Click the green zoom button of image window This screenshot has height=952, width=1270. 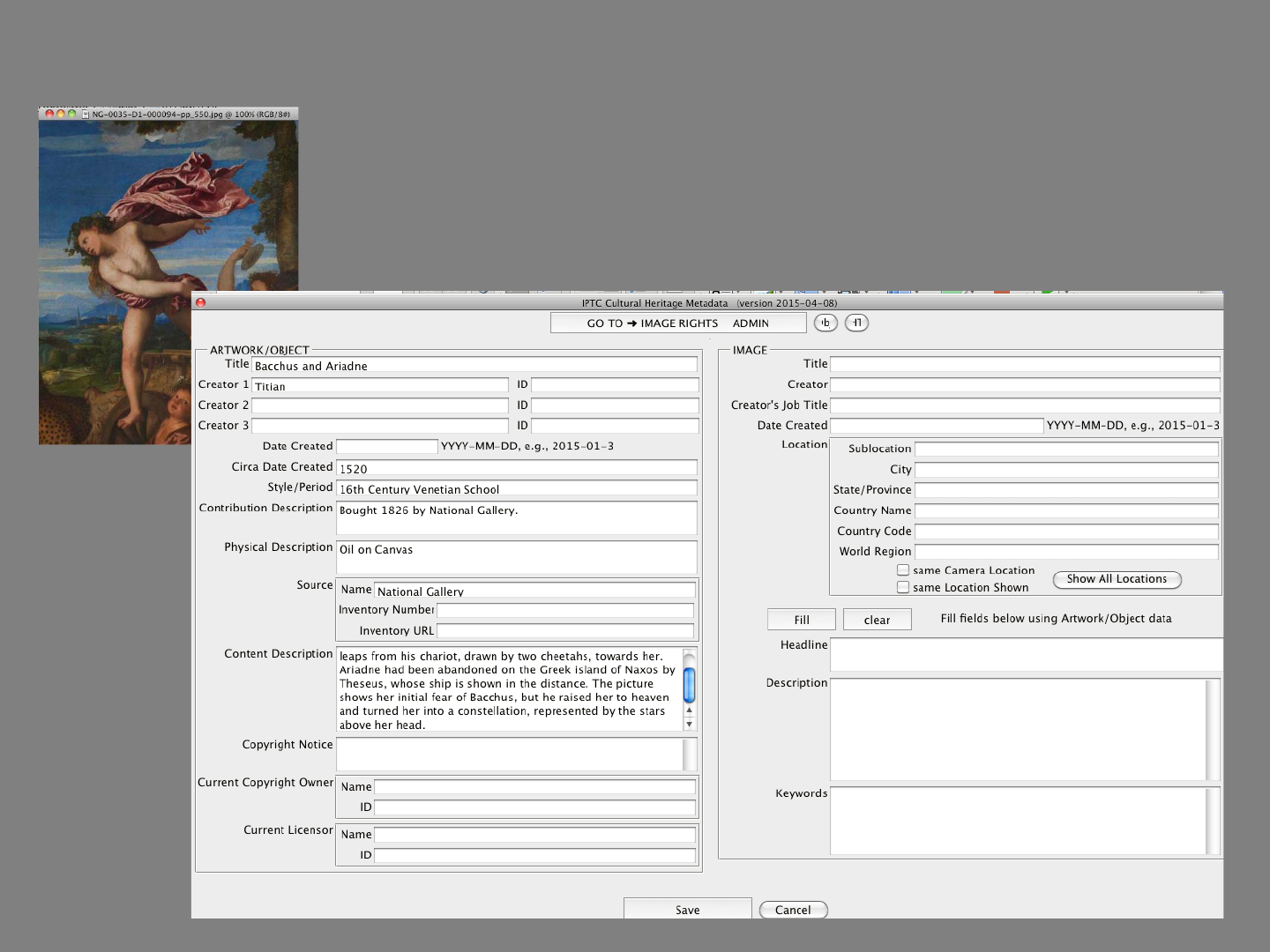71,114
